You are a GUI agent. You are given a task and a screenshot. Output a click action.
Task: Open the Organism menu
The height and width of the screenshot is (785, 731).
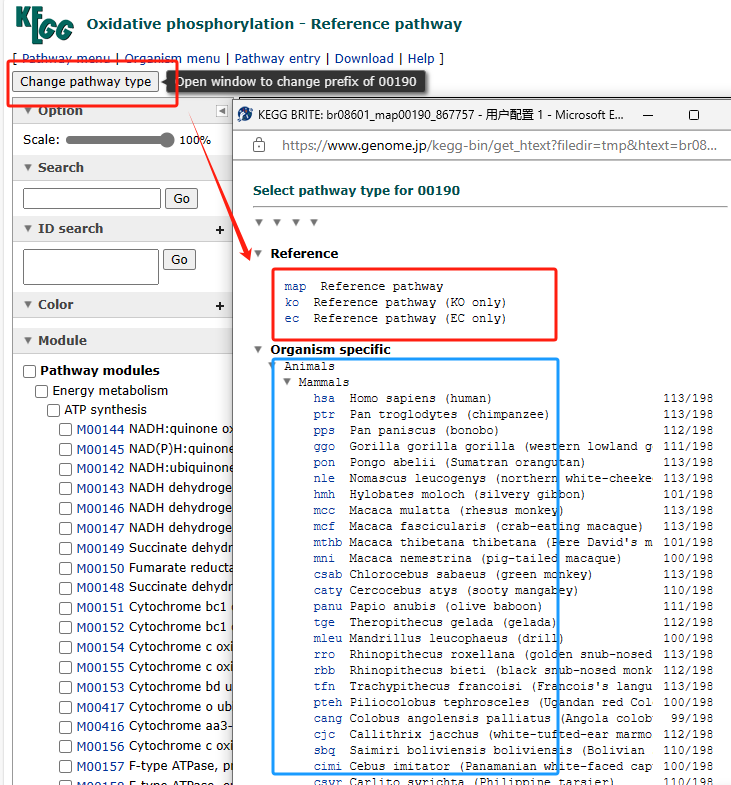172,59
